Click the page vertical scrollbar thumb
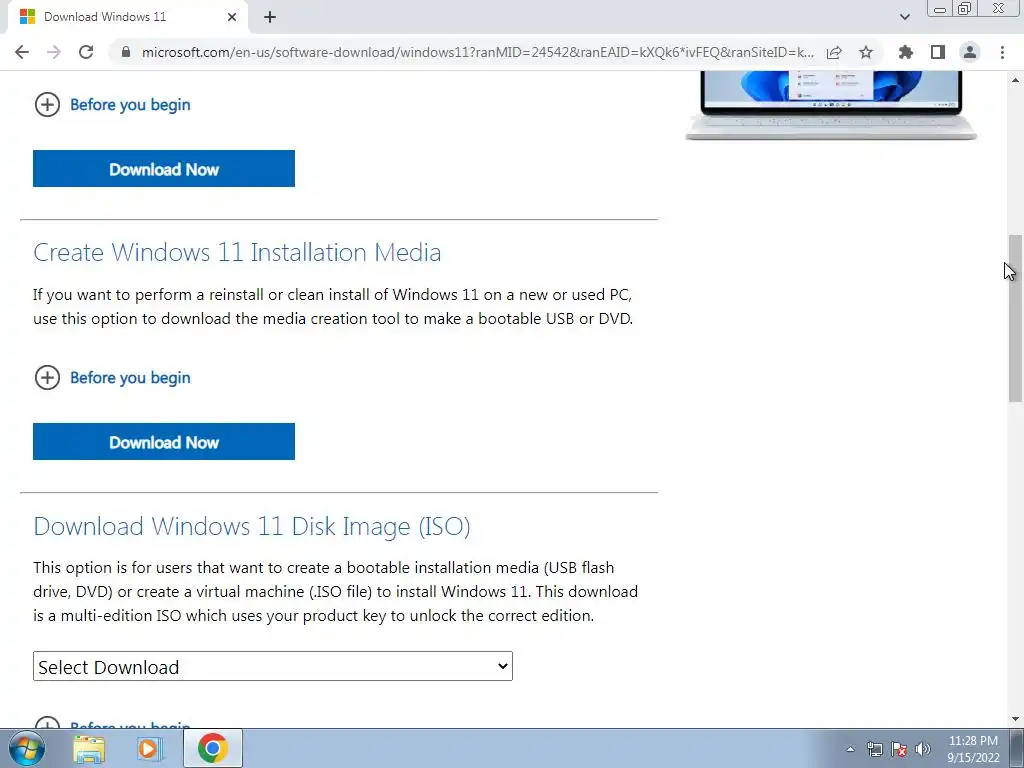The width and height of the screenshot is (1024, 768). click(x=1015, y=318)
